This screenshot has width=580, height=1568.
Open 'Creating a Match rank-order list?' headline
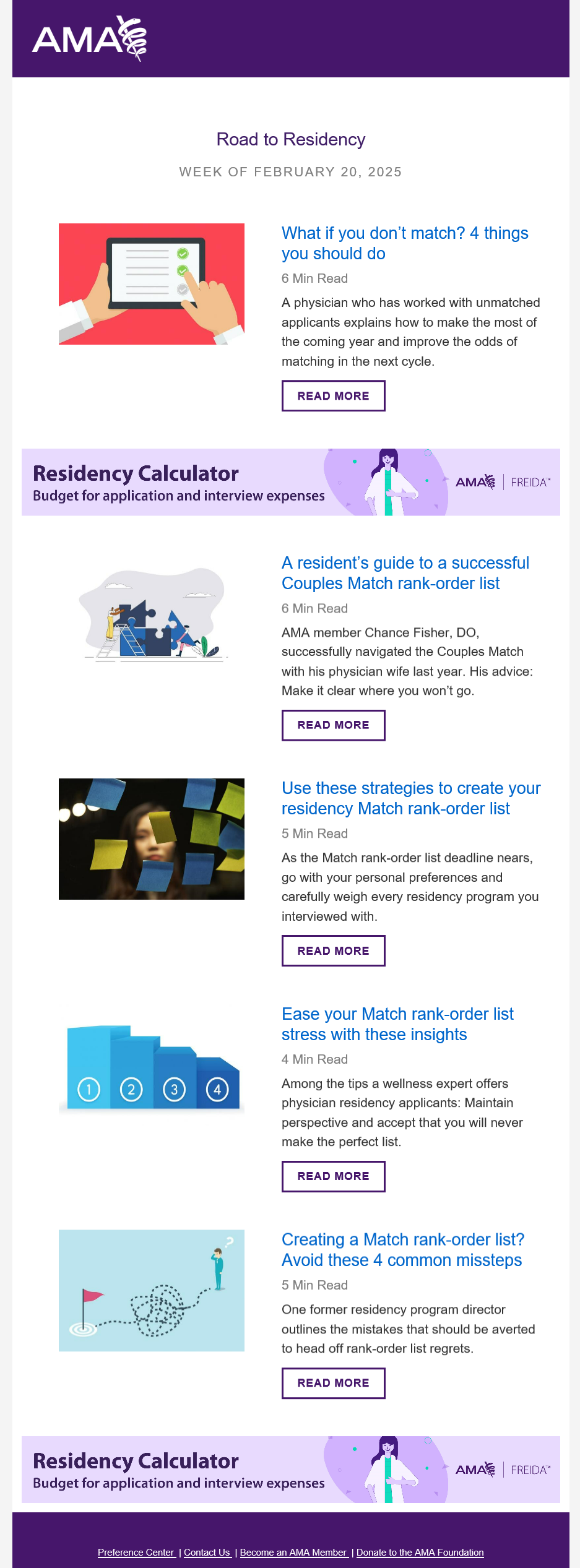coord(402,1250)
